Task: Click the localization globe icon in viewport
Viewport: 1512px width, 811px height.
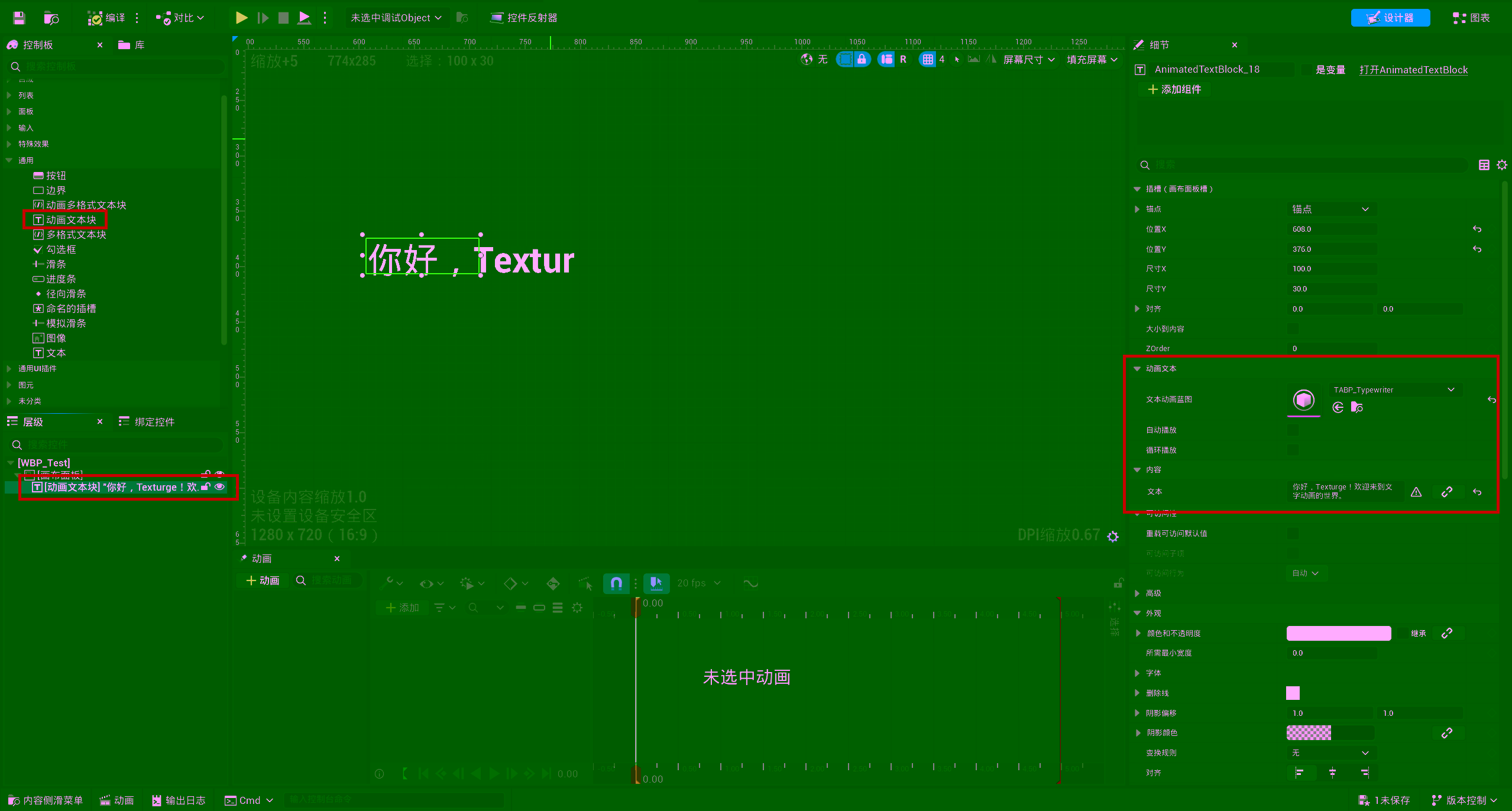Action: pos(807,59)
